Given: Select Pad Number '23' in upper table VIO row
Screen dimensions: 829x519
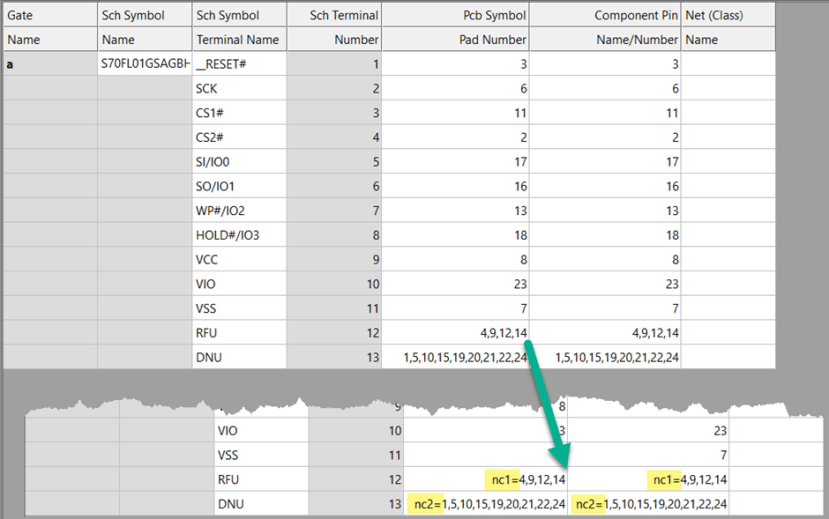Looking at the screenshot, I should pyautogui.click(x=456, y=284).
